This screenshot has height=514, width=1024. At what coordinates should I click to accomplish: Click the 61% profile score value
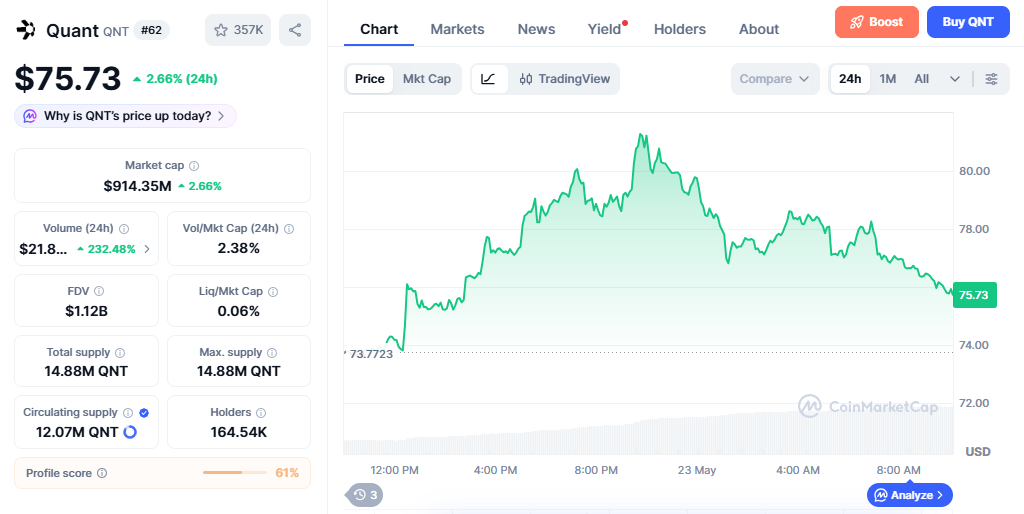coord(287,473)
